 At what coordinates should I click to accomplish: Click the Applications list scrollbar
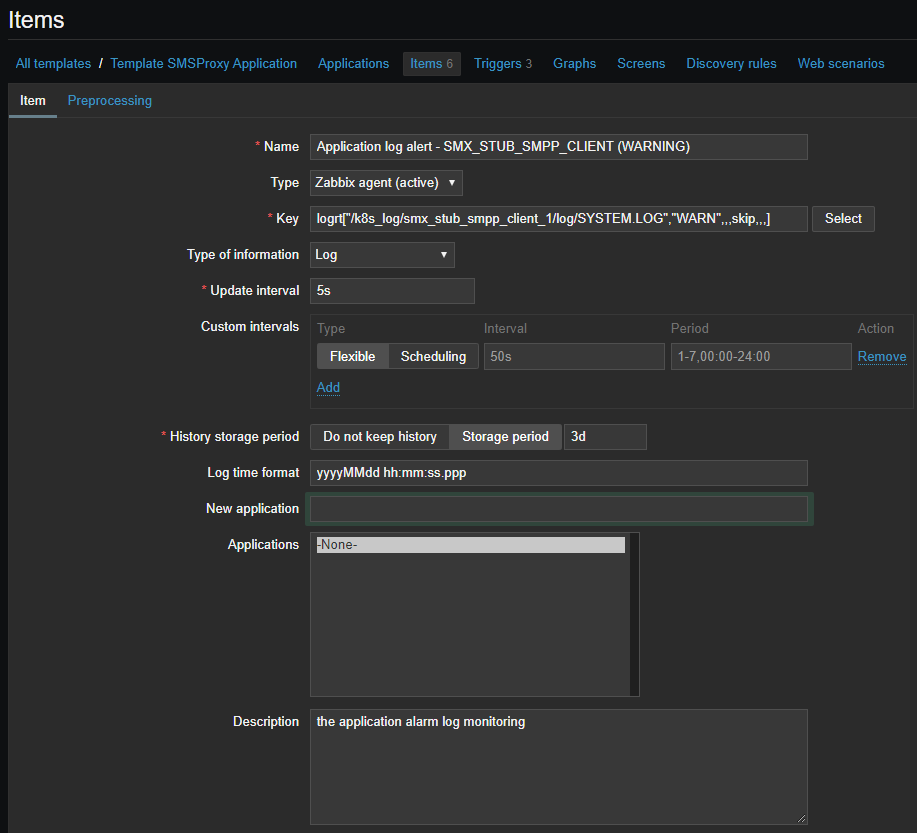(634, 614)
